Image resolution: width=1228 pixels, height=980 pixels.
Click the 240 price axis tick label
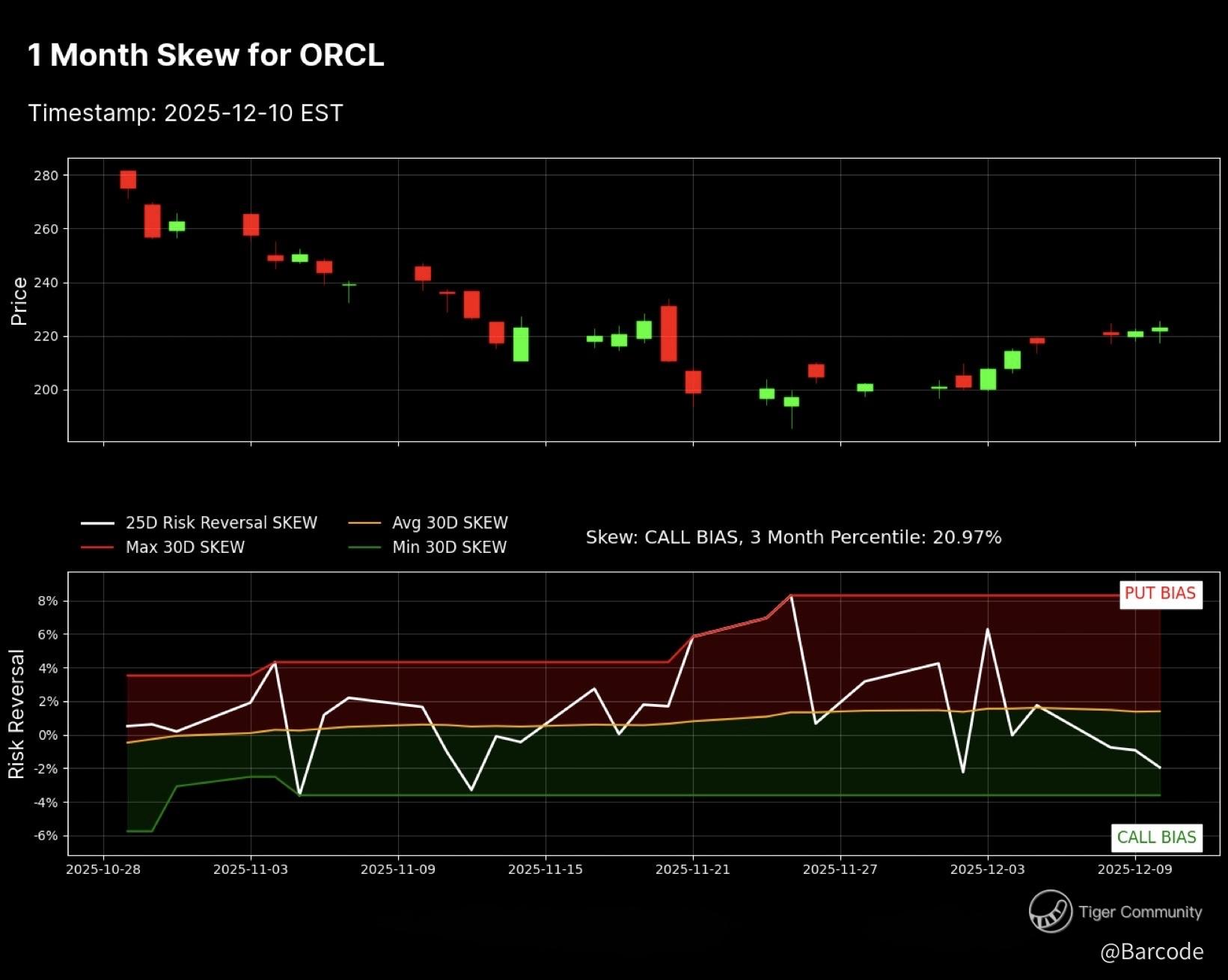pyautogui.click(x=46, y=283)
